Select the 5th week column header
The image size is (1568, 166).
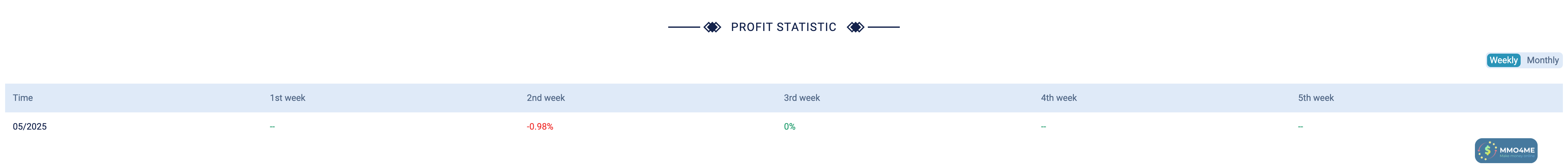(1315, 98)
